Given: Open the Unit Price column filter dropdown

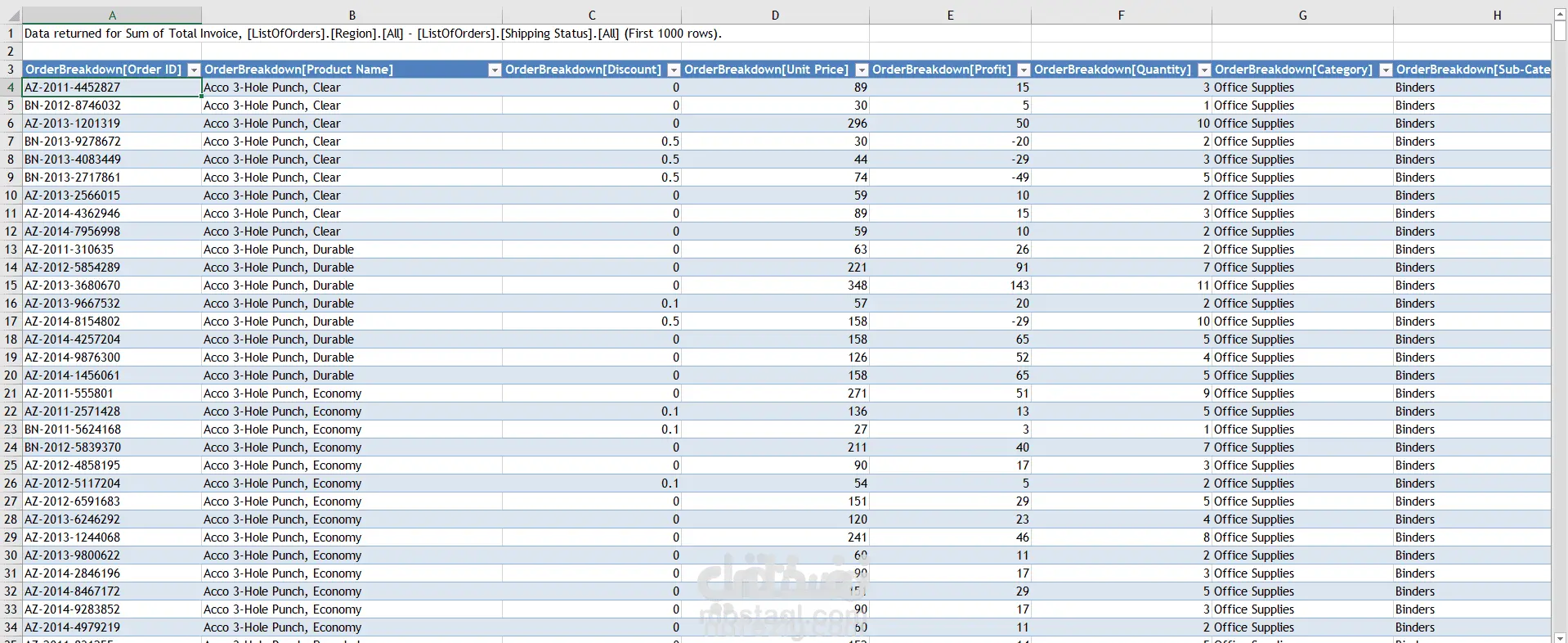Looking at the screenshot, I should 862,70.
